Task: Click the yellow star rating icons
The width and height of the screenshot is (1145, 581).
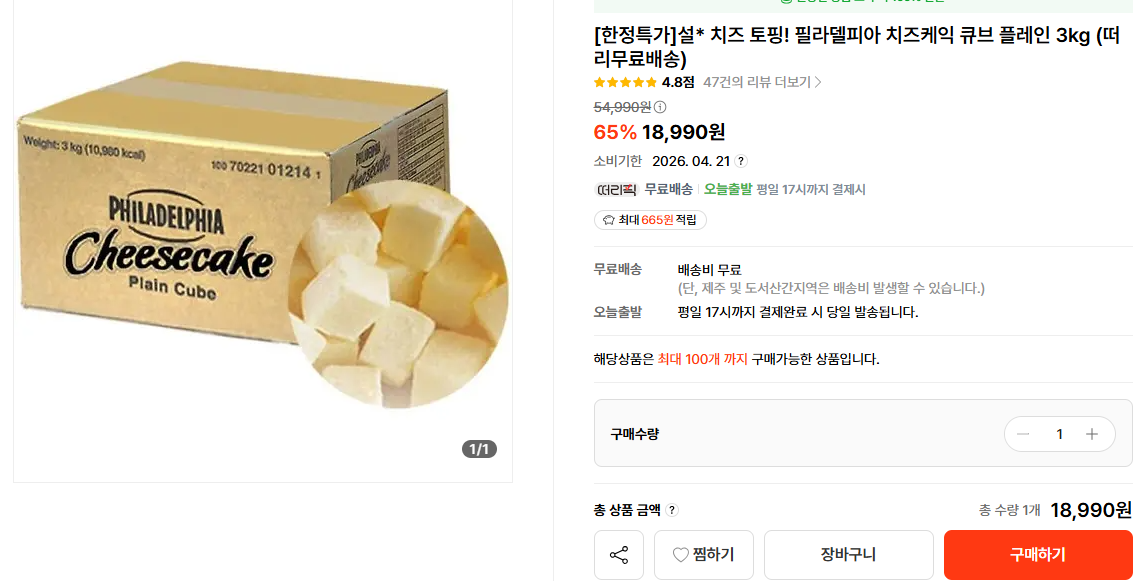Action: pyautogui.click(x=625, y=82)
